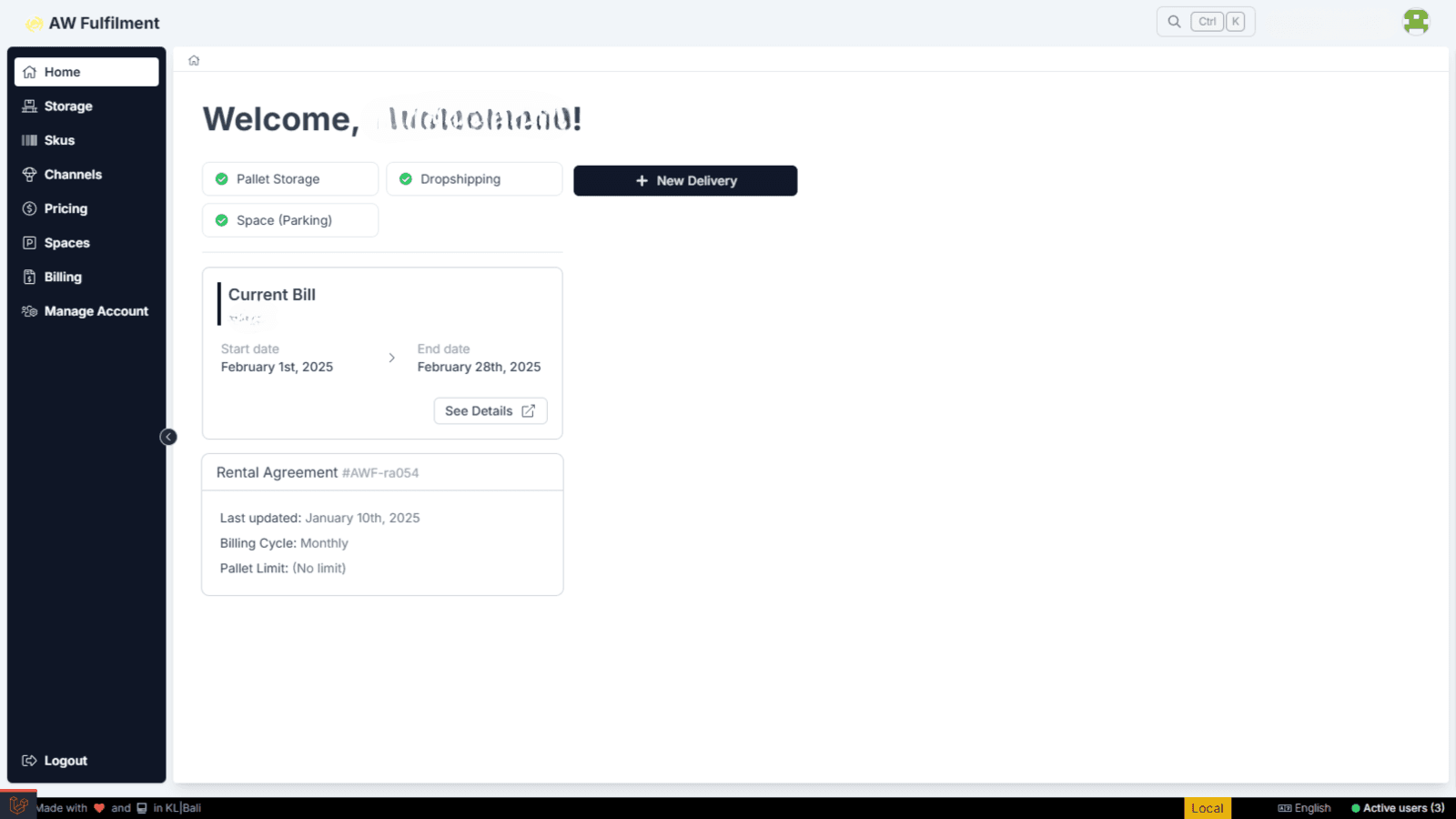Click See Details on Current Bill
The image size is (1456, 819).
(490, 411)
